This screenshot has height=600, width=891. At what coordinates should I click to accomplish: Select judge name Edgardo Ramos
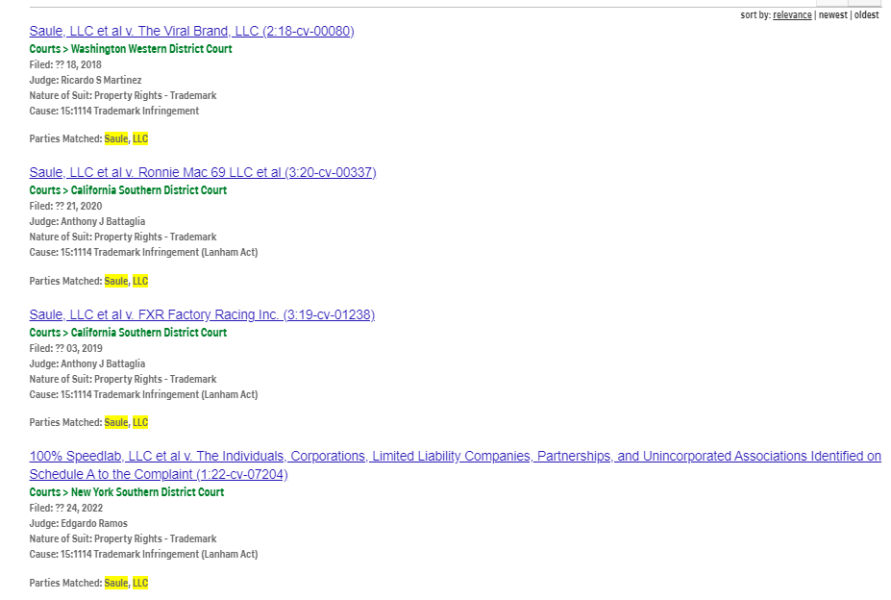pyautogui.click(x=94, y=523)
